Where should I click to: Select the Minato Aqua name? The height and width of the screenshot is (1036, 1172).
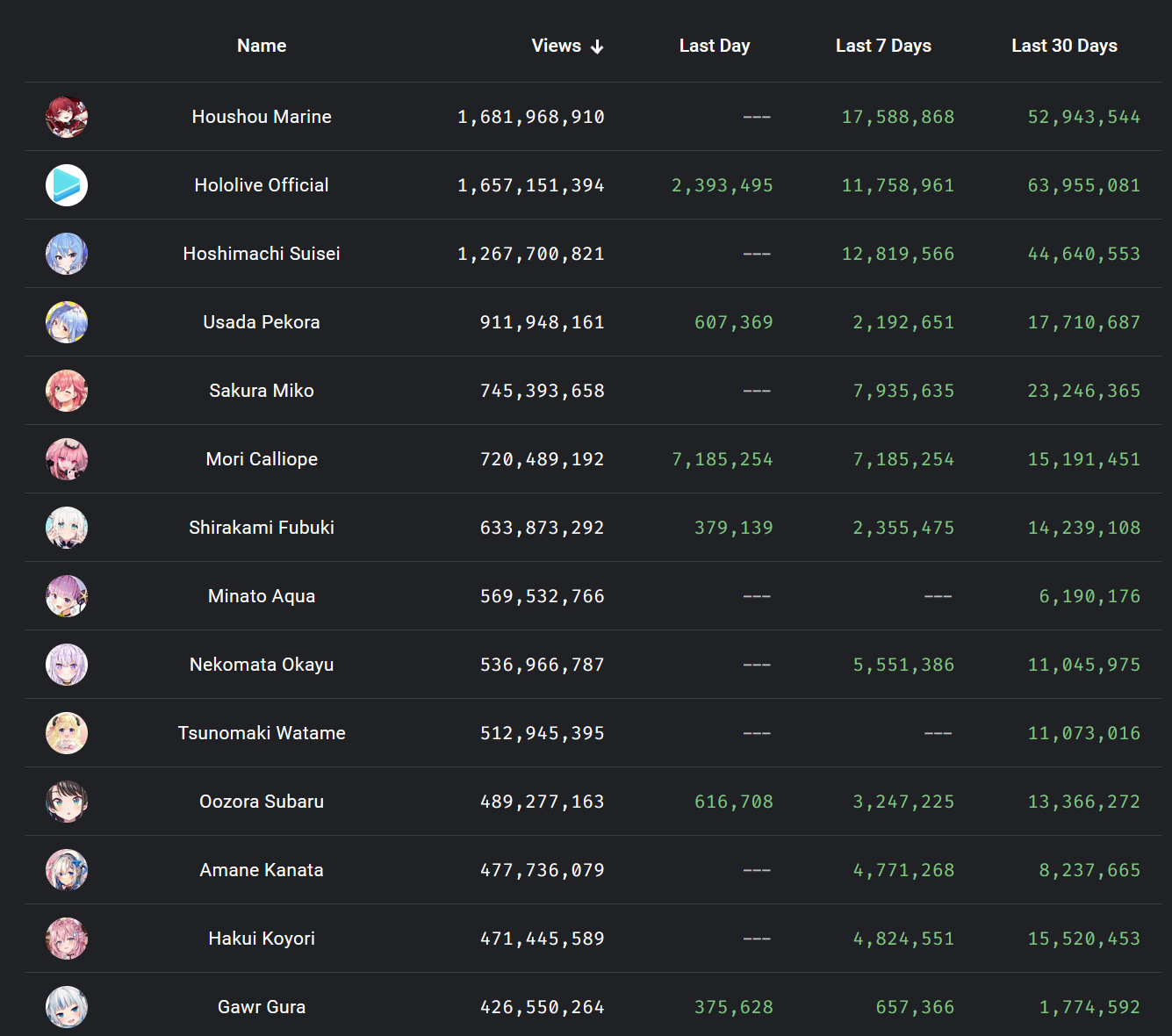[x=262, y=596]
